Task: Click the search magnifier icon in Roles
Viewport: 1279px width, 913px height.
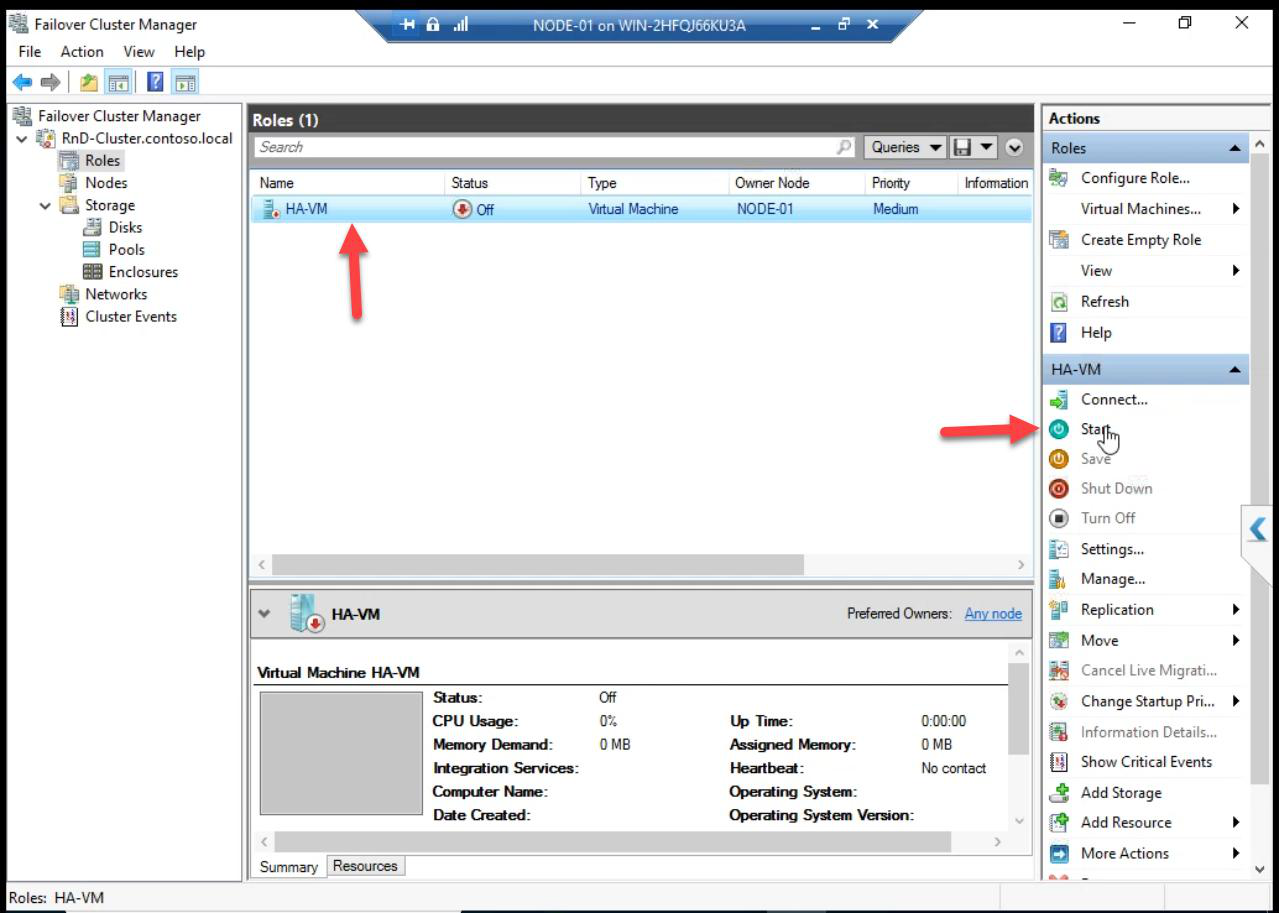Action: [x=844, y=147]
